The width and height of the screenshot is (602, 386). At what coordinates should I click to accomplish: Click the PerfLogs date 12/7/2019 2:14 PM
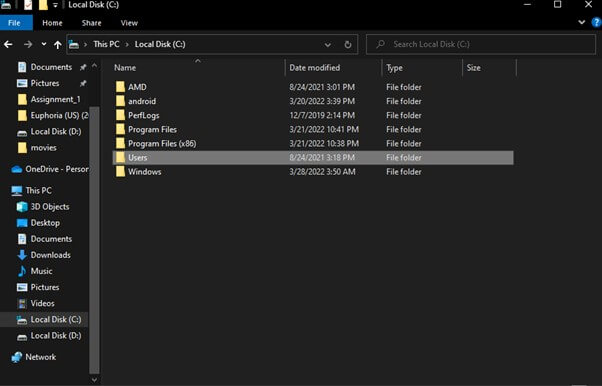pyautogui.click(x=322, y=115)
